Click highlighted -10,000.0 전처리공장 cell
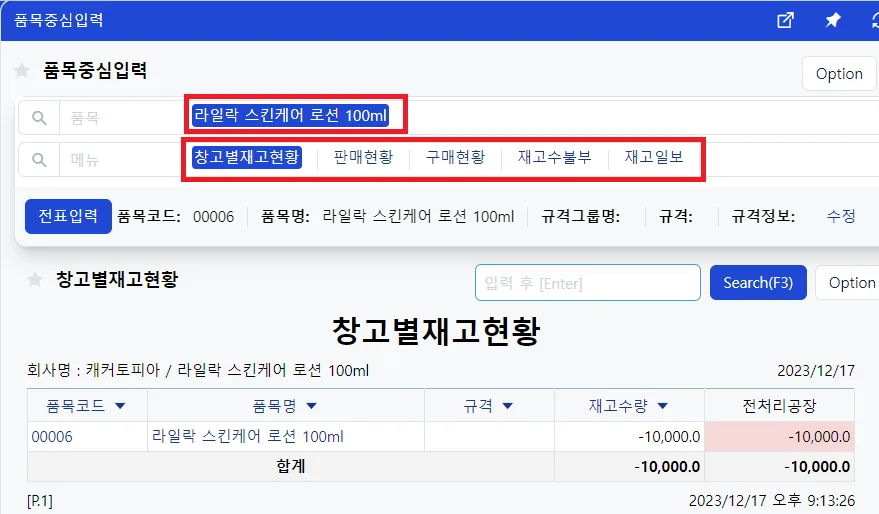This screenshot has width=879, height=514. coord(779,437)
